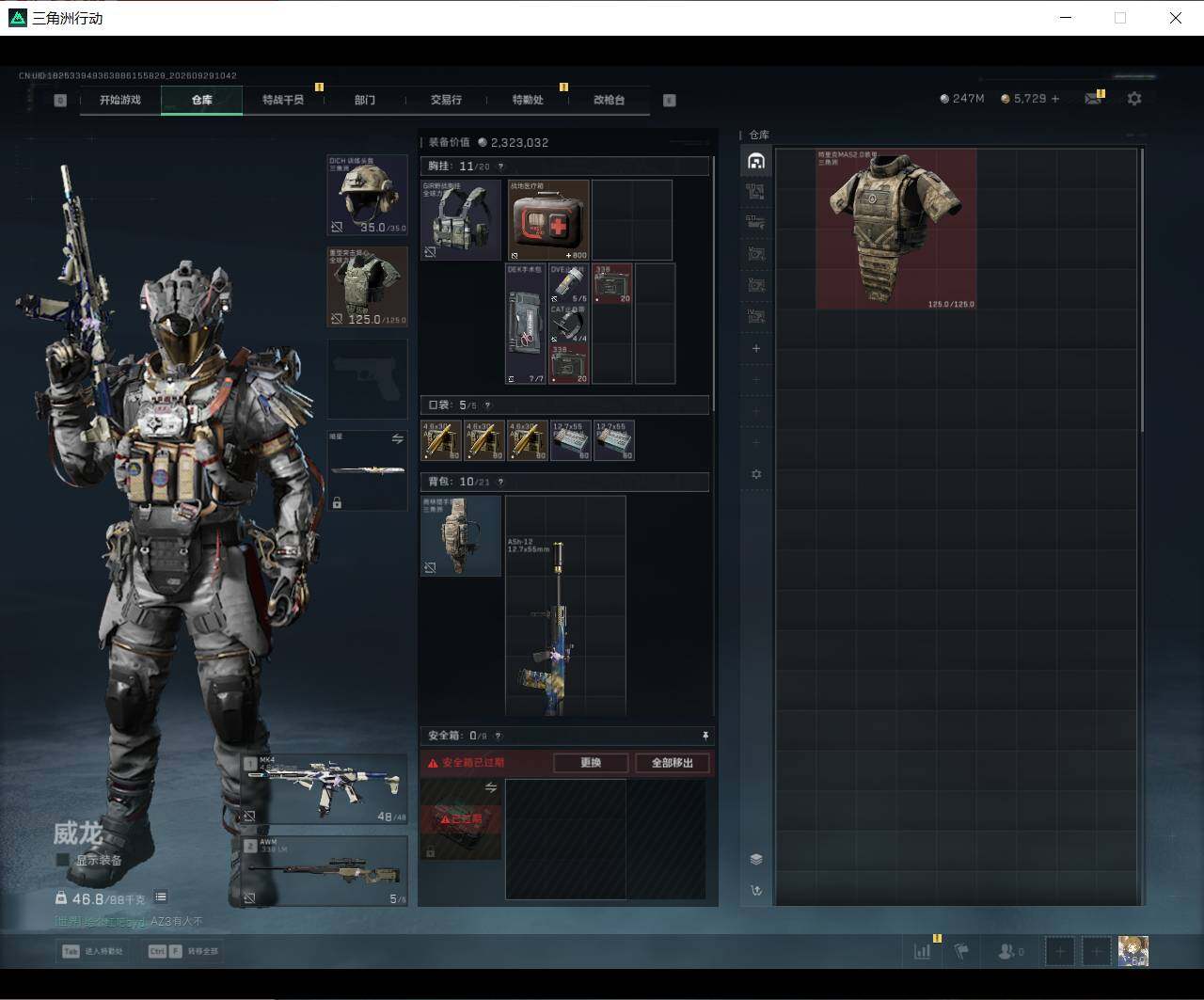1204x1000 pixels.
Task: Toggle the 显示装备 checkbox
Action: coord(63,860)
